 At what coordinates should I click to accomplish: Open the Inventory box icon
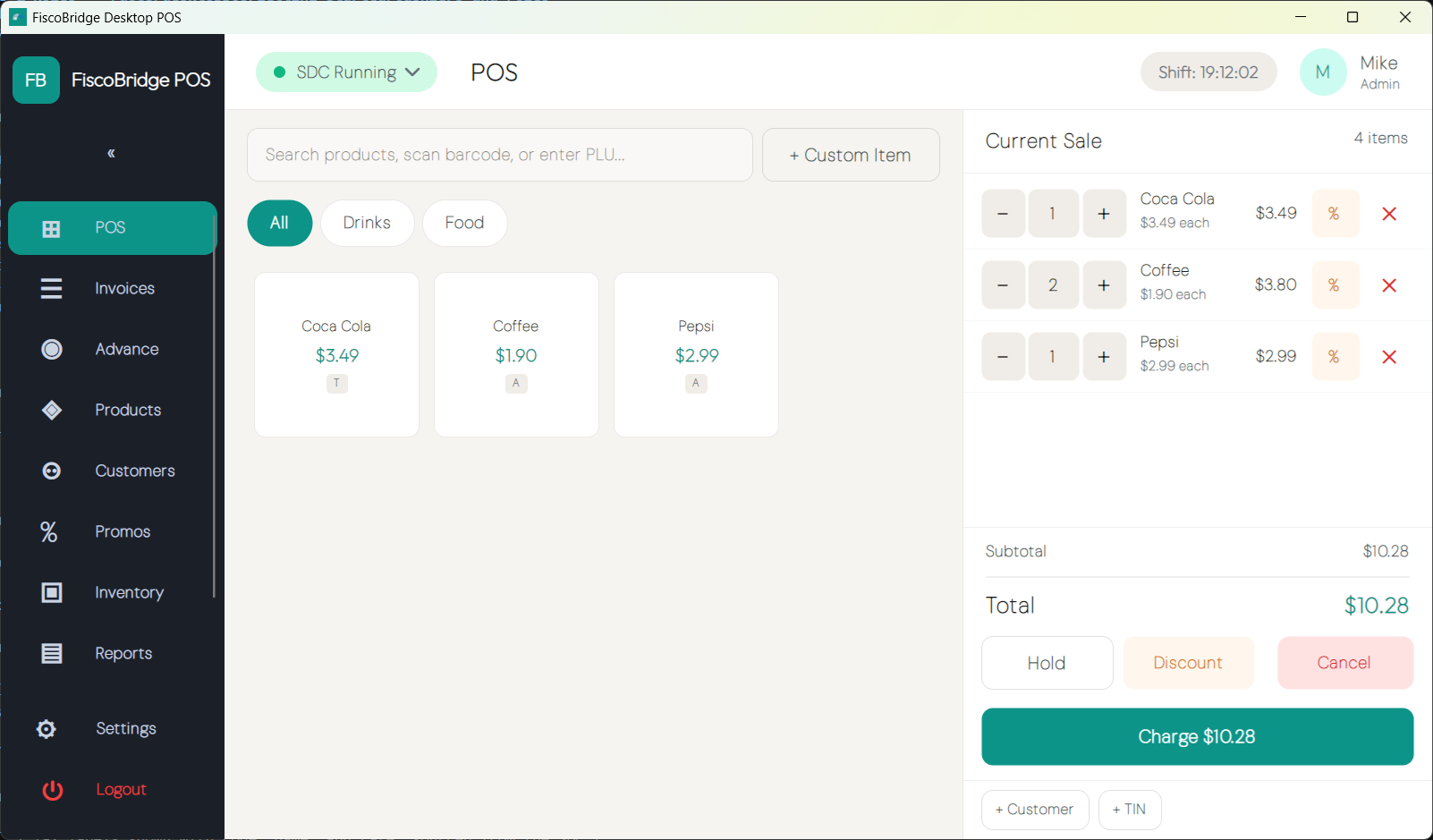(52, 592)
